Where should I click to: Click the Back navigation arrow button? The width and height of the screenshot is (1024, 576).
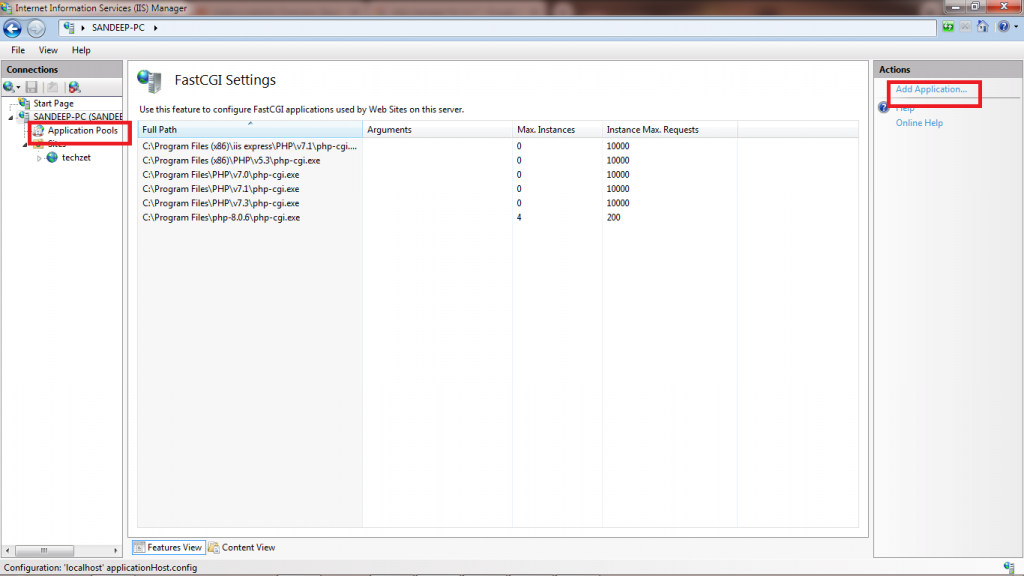pos(12,28)
